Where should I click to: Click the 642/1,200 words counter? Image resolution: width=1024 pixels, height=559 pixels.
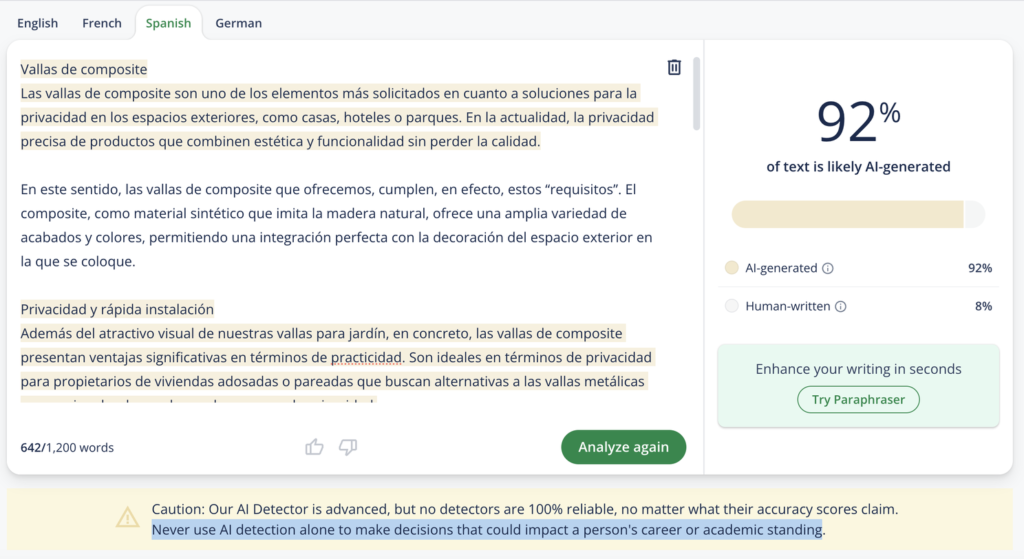point(67,447)
